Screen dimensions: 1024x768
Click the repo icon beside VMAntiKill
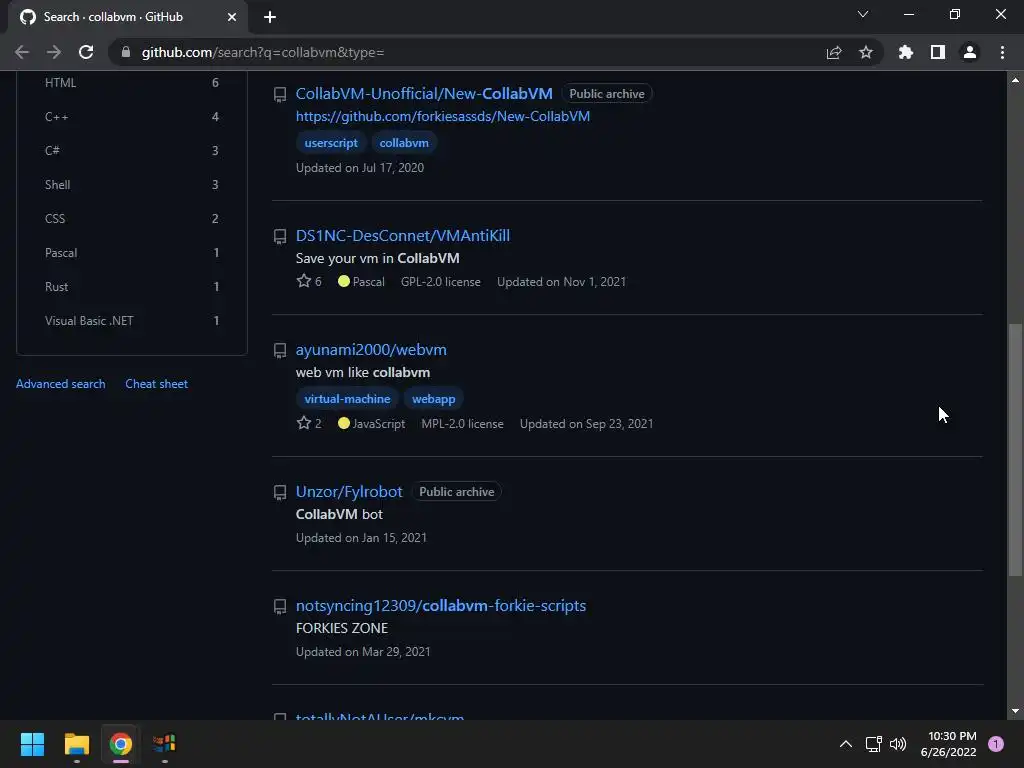click(280, 236)
